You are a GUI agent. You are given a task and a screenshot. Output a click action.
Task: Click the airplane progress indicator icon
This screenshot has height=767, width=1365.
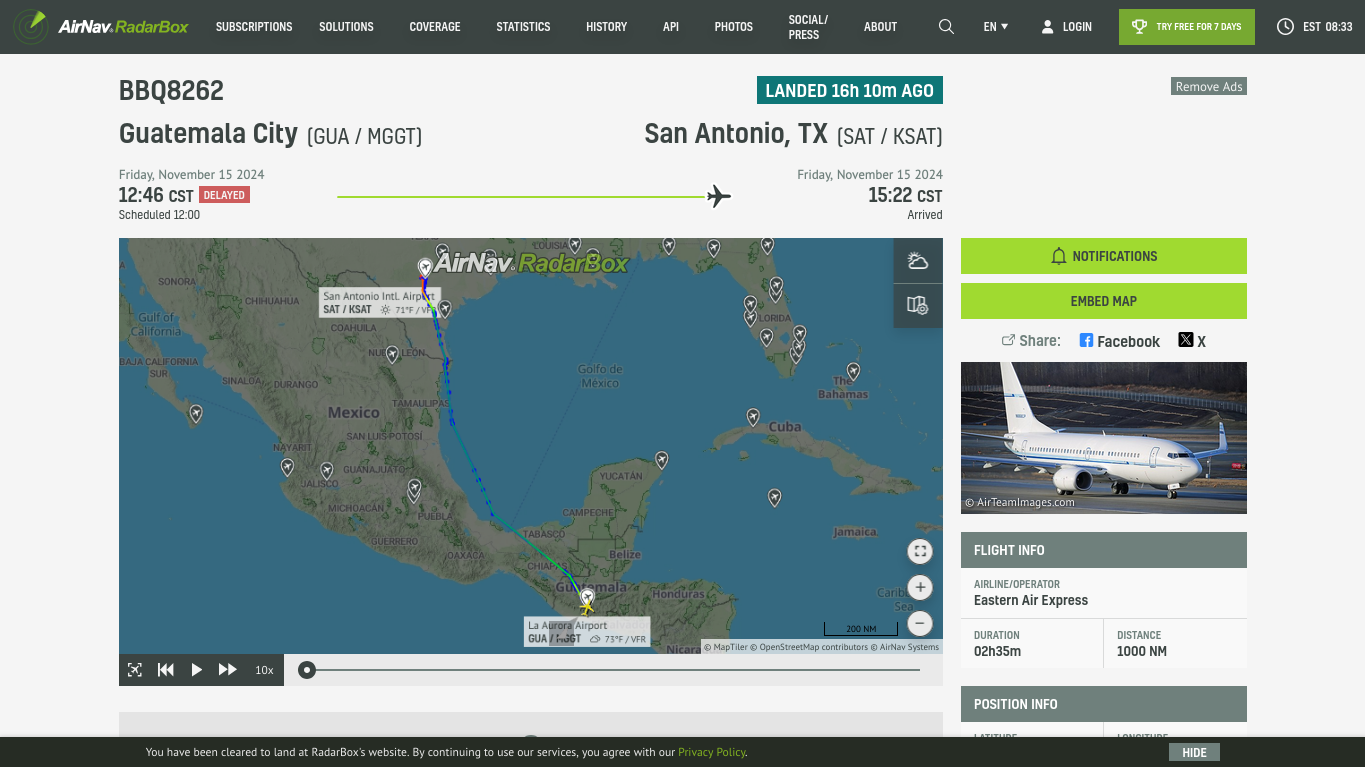tap(719, 196)
